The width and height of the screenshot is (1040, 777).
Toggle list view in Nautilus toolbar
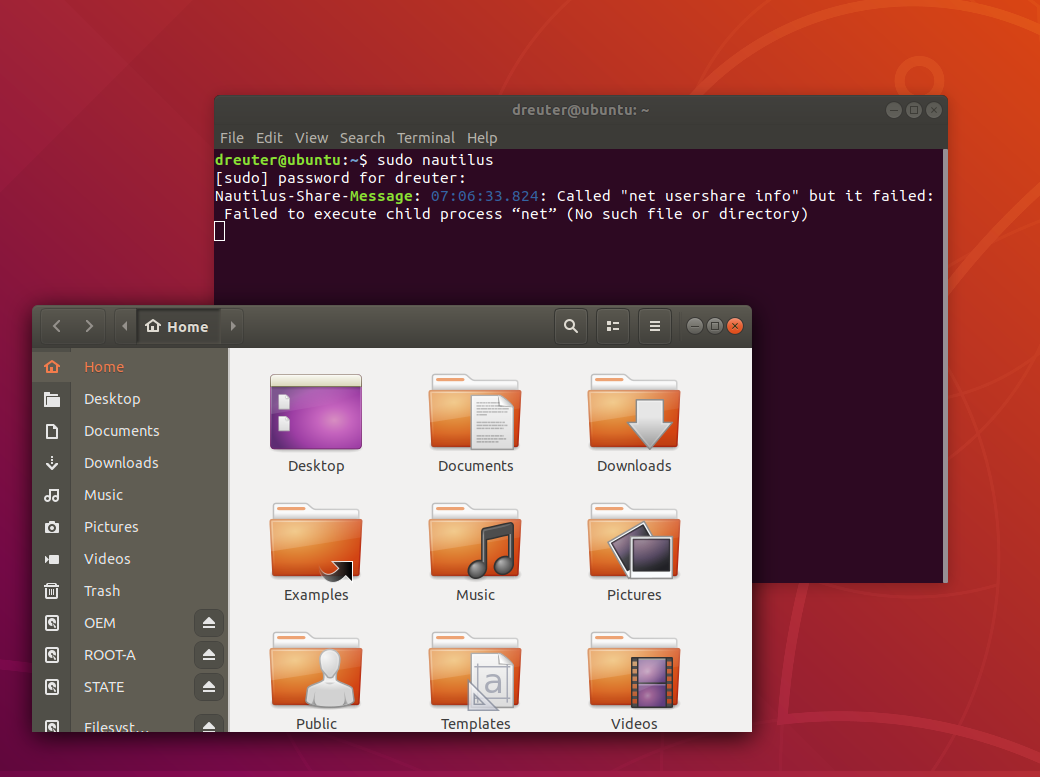[613, 326]
